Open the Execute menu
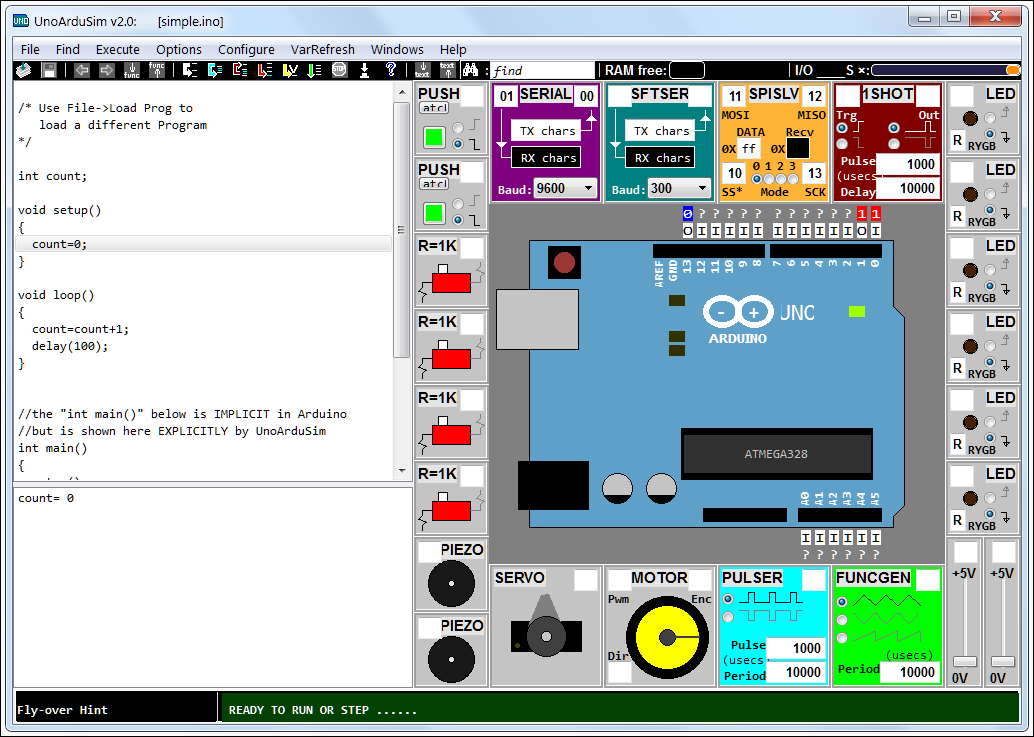Screen dimensions: 1034x737 pos(117,49)
